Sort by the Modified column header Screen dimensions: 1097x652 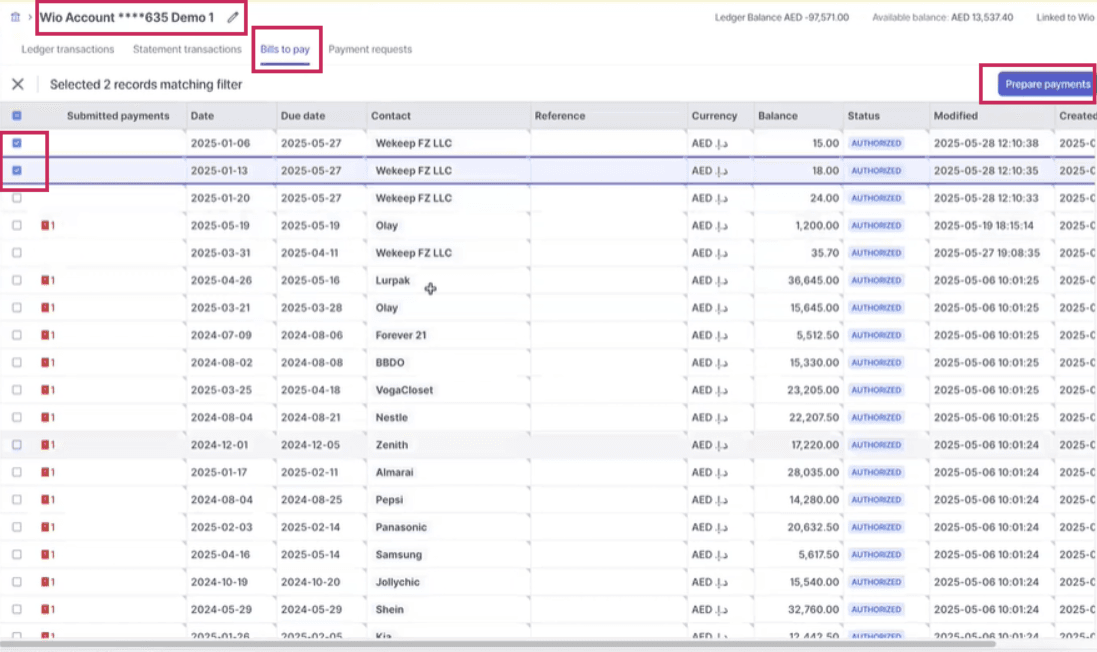tap(955, 115)
